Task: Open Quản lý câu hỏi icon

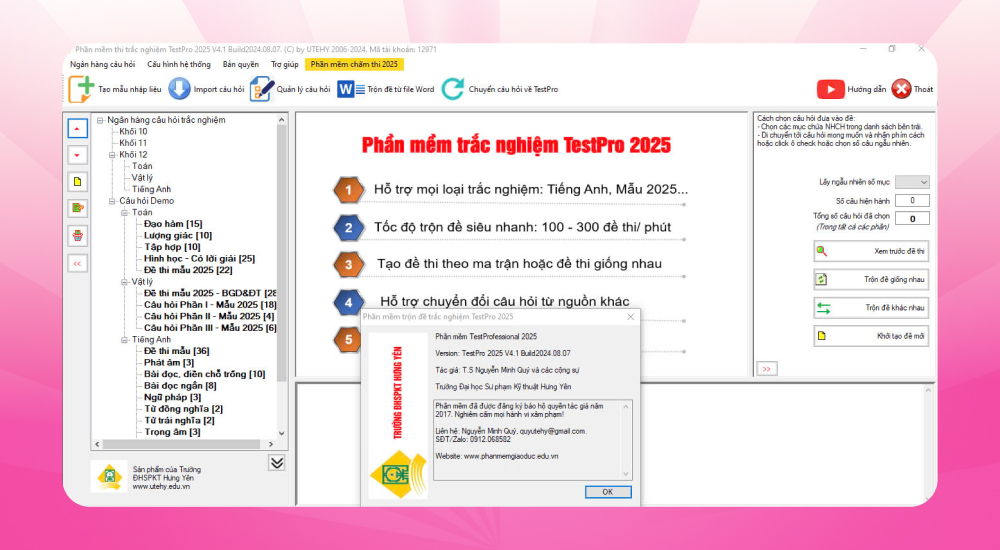Action: pos(261,89)
